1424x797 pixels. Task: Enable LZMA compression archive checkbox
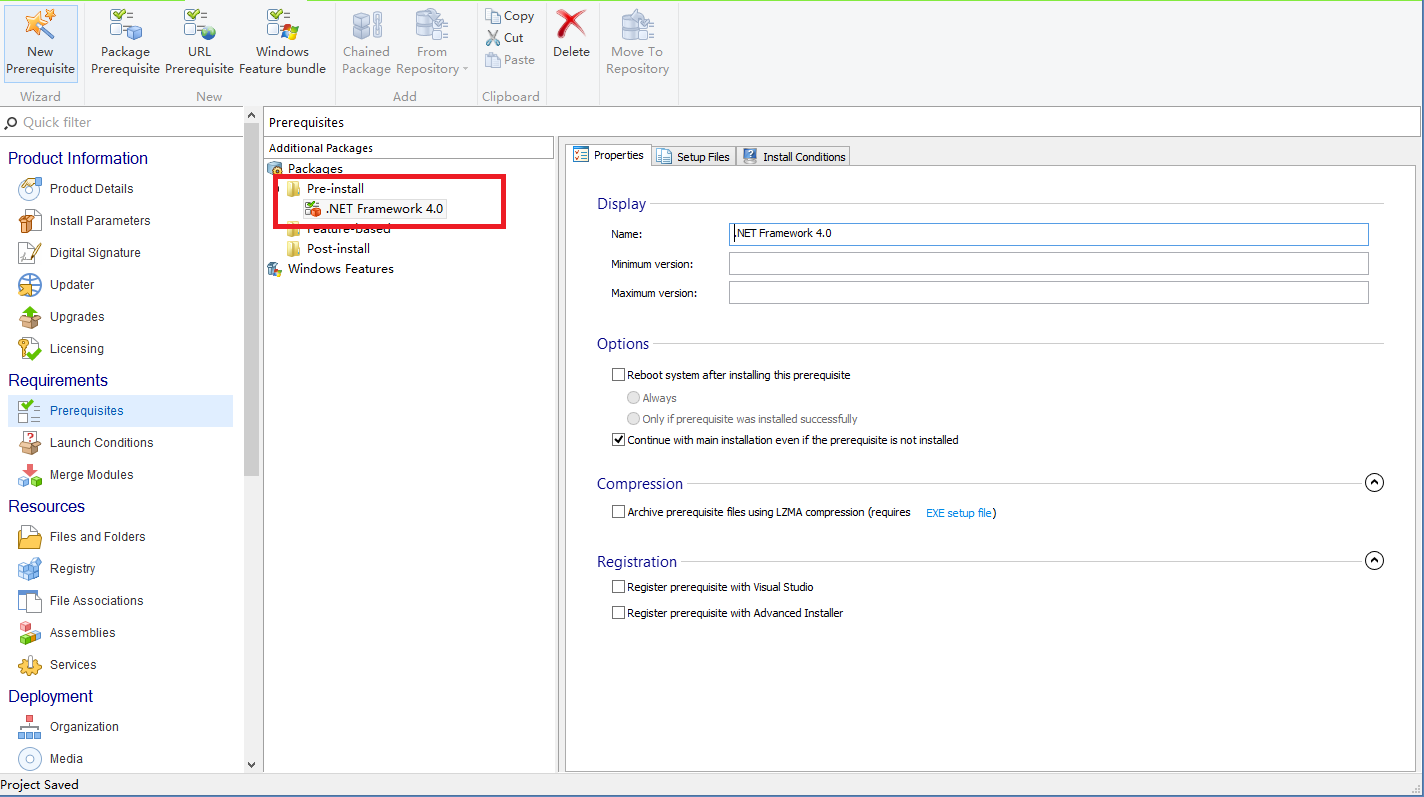tap(618, 512)
